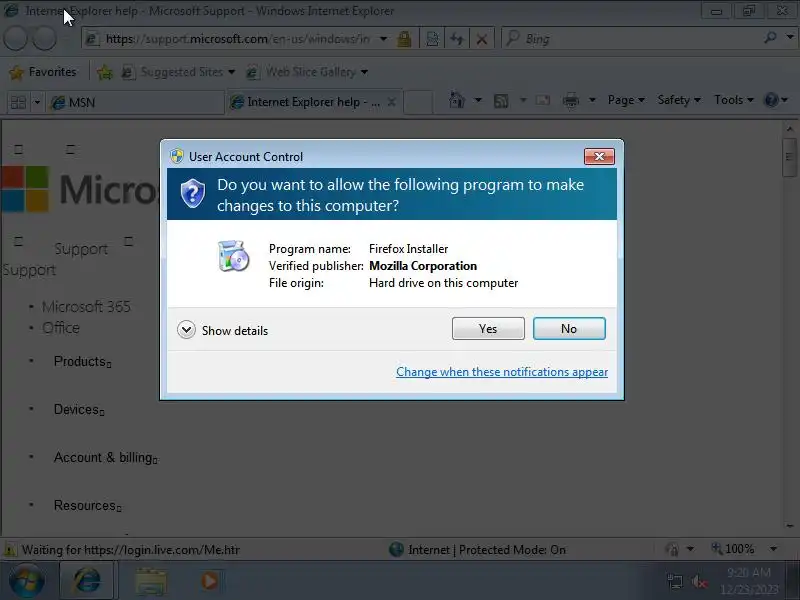Click the Stop loading icon
The width and height of the screenshot is (800, 600).
tap(481, 39)
